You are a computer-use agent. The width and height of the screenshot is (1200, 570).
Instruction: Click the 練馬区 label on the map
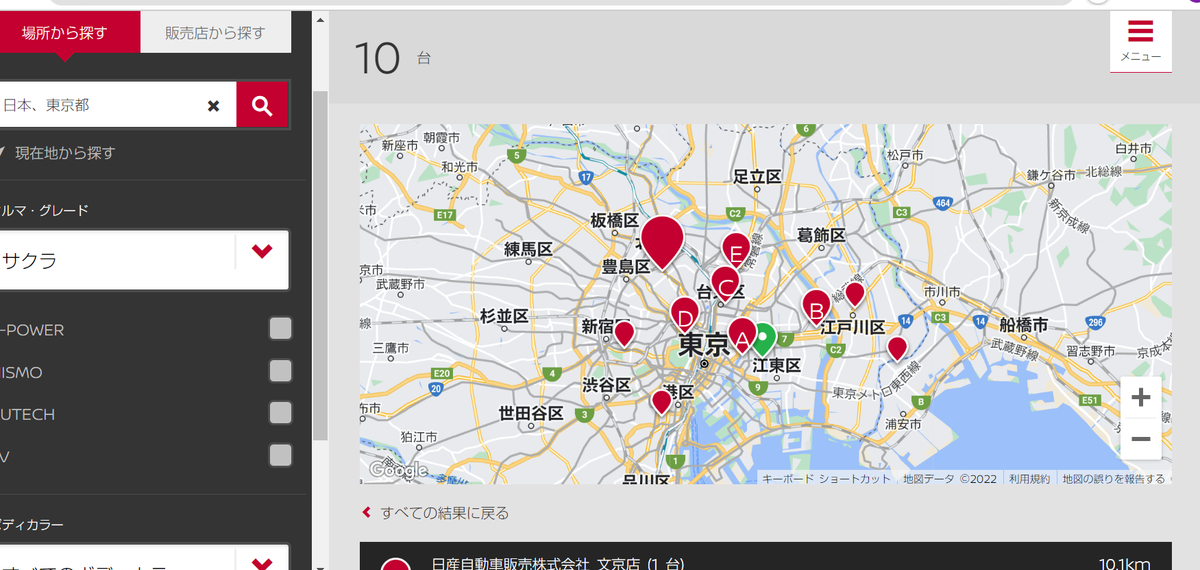pos(529,248)
